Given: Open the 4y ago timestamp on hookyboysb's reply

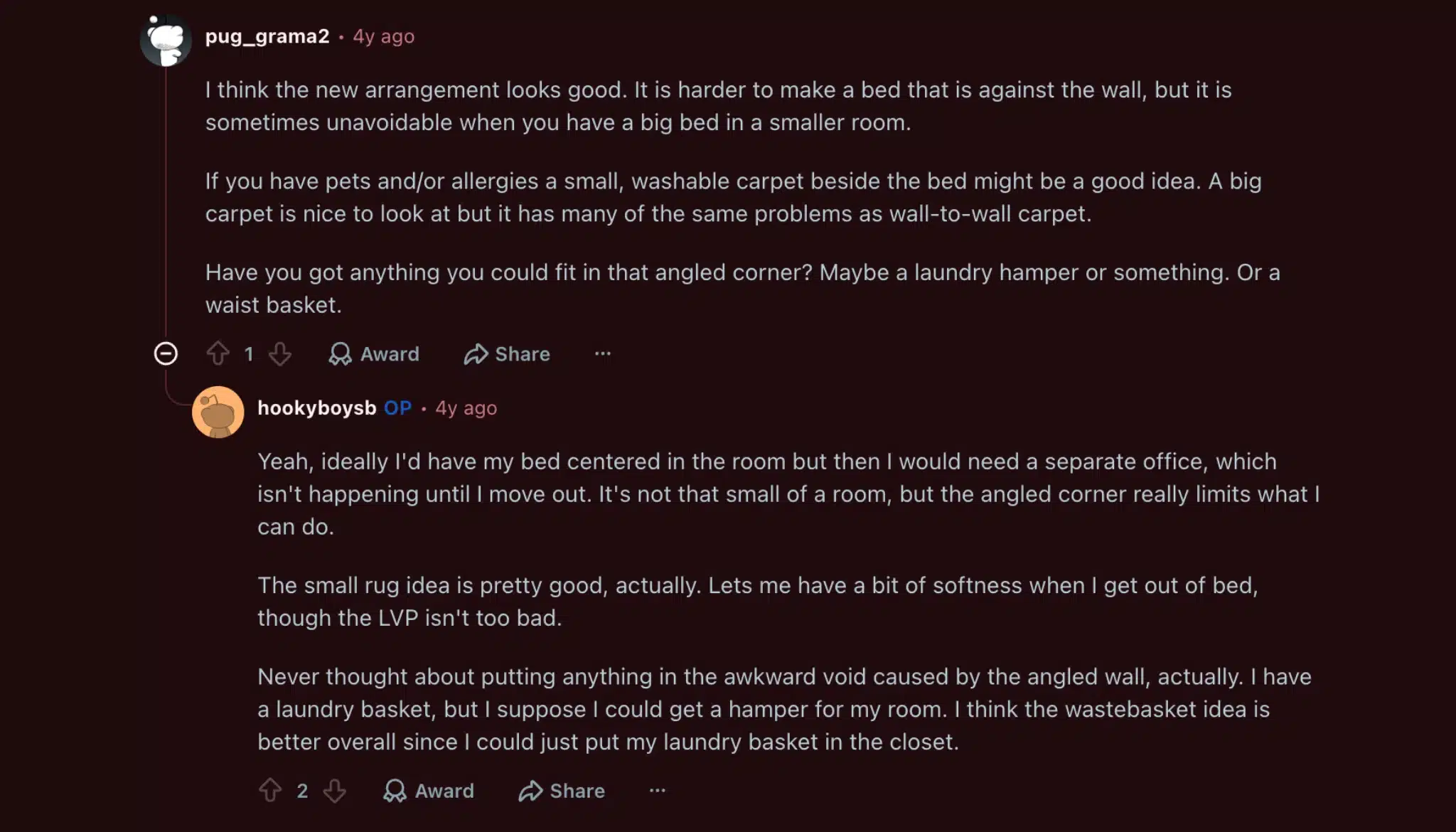Looking at the screenshot, I should tap(466, 408).
